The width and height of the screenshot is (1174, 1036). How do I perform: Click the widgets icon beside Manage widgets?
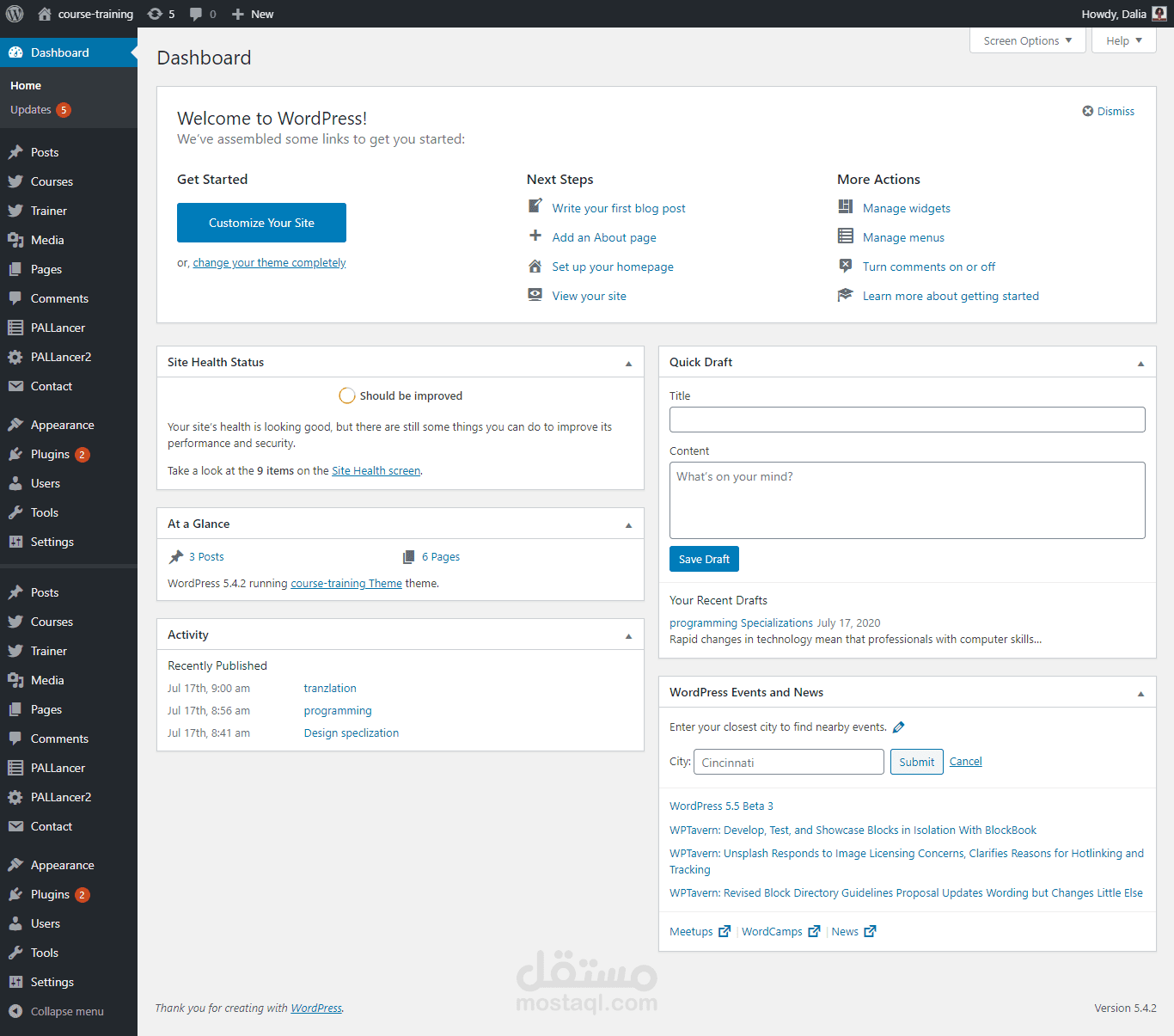(846, 206)
